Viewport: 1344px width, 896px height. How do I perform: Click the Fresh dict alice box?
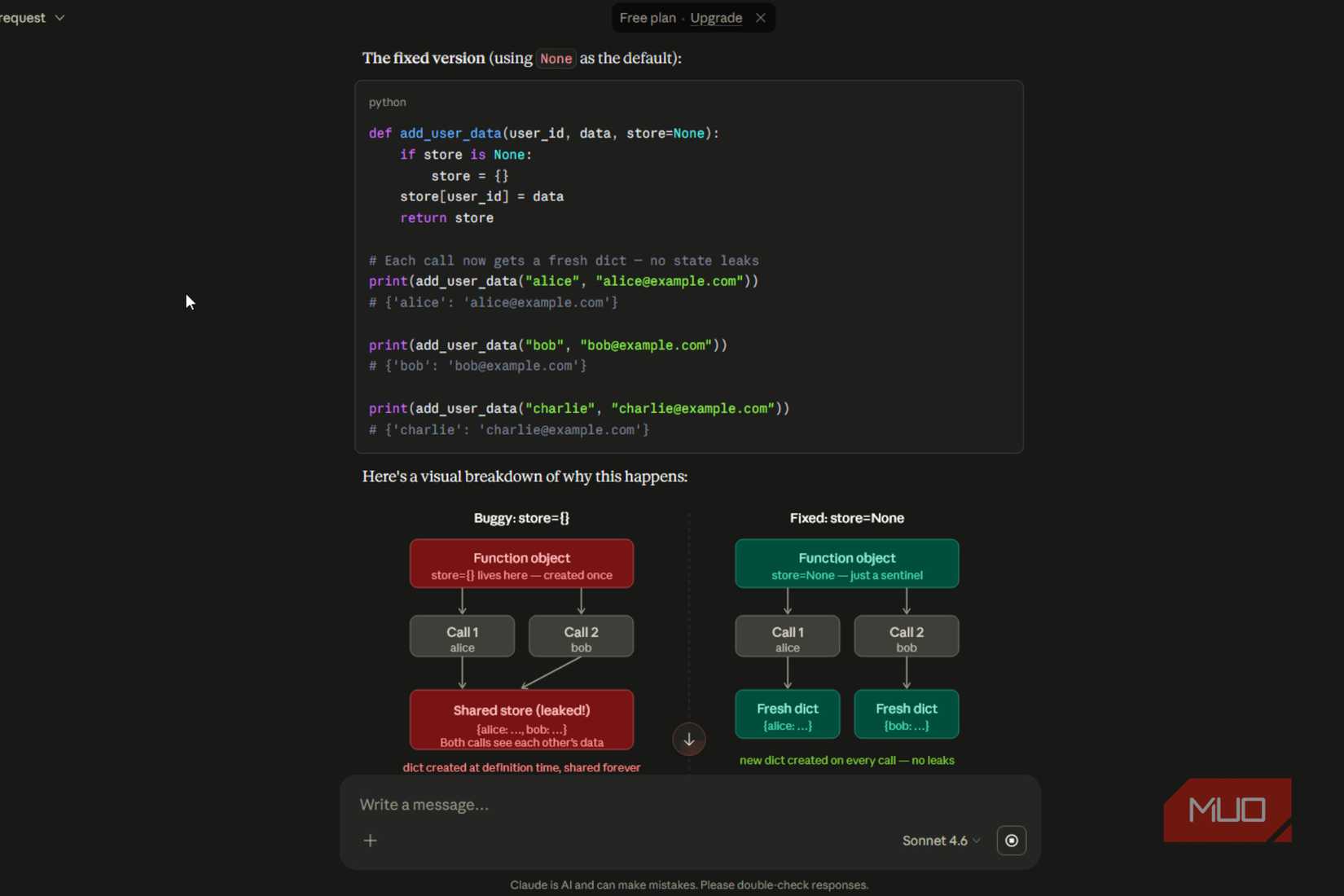[788, 715]
